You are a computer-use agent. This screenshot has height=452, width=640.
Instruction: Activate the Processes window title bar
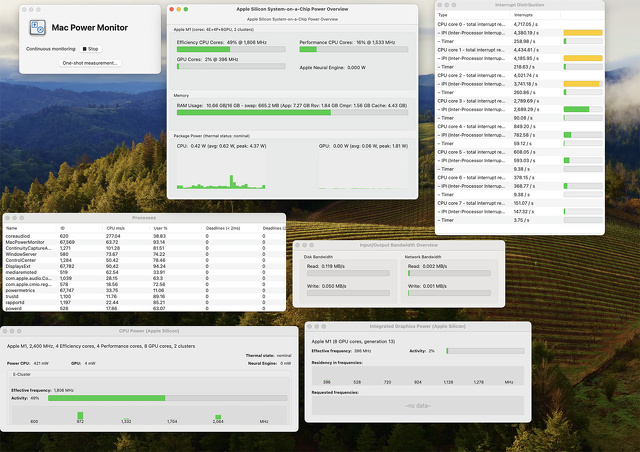click(144, 218)
